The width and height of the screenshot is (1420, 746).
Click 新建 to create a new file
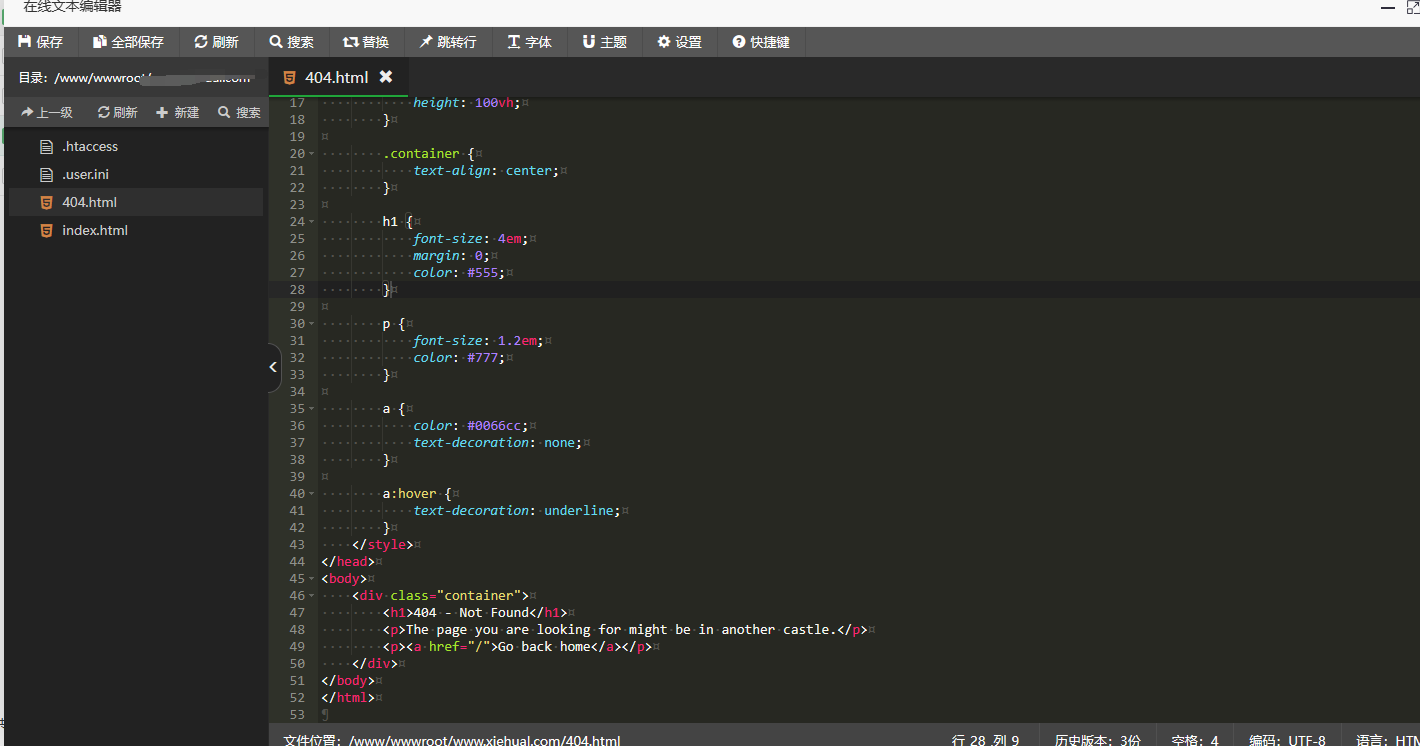178,112
